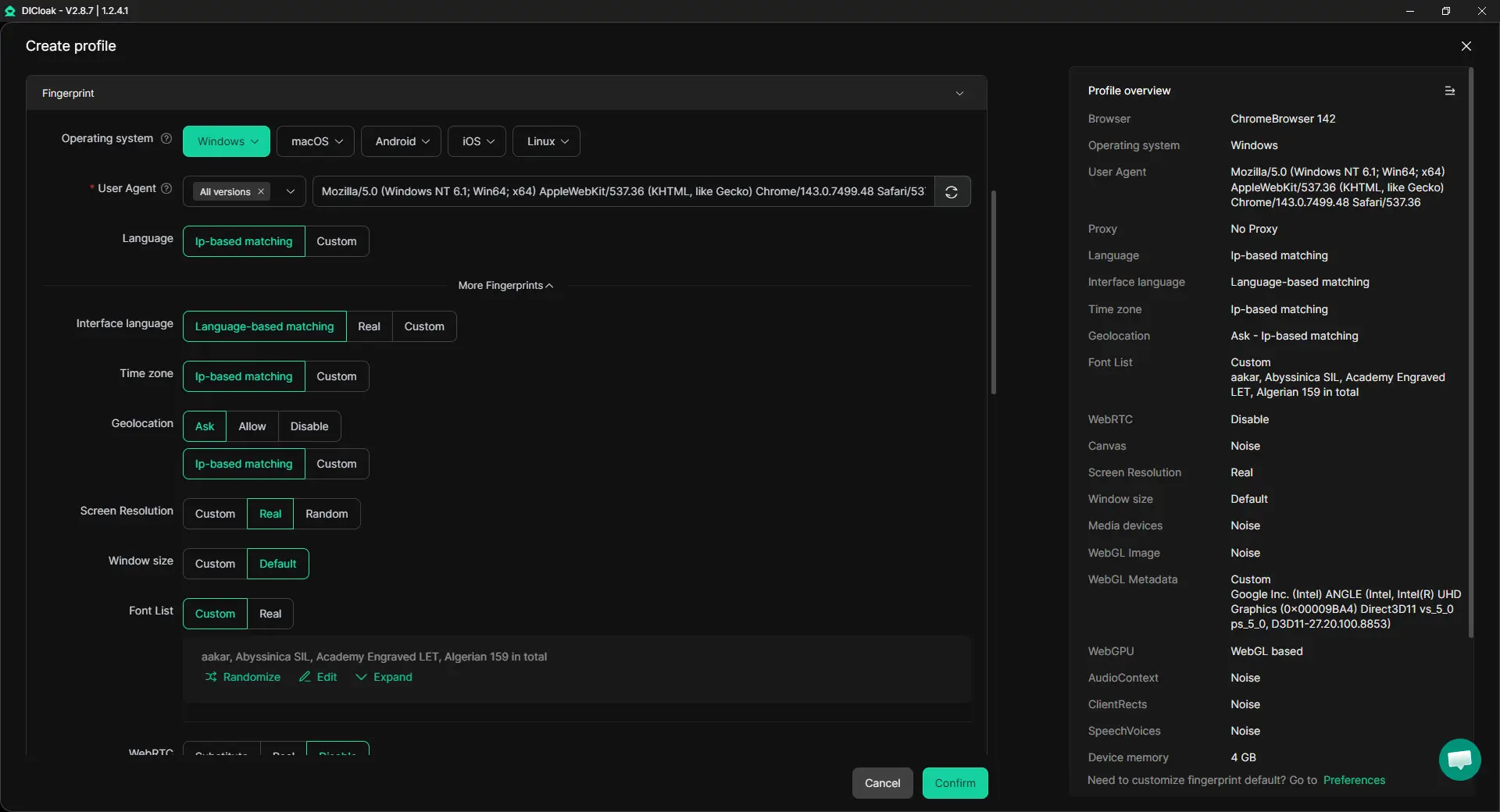Image resolution: width=1500 pixels, height=812 pixels.
Task: Click the Operating system help icon
Action: (166, 139)
